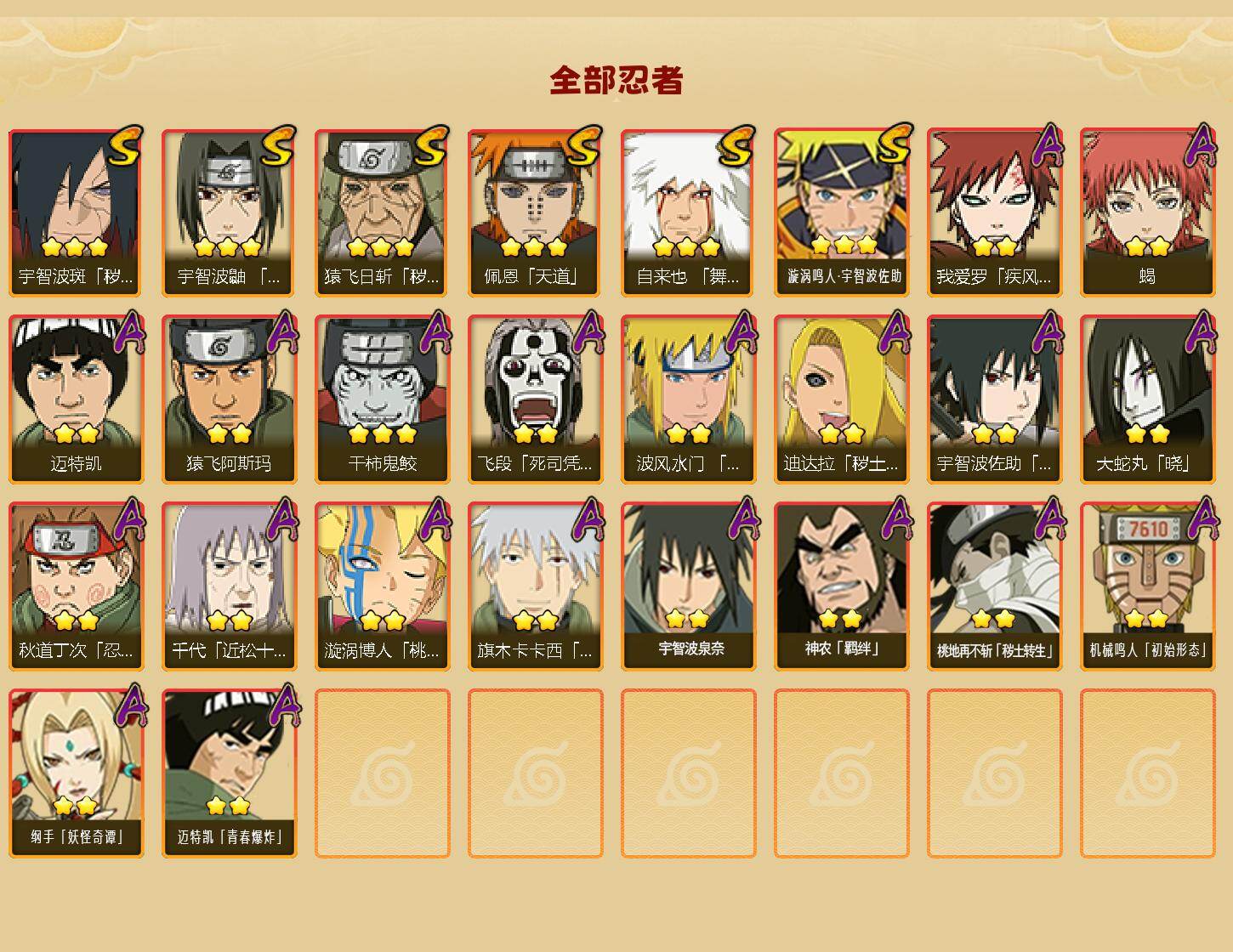Click the first empty ninja slot

382,773
